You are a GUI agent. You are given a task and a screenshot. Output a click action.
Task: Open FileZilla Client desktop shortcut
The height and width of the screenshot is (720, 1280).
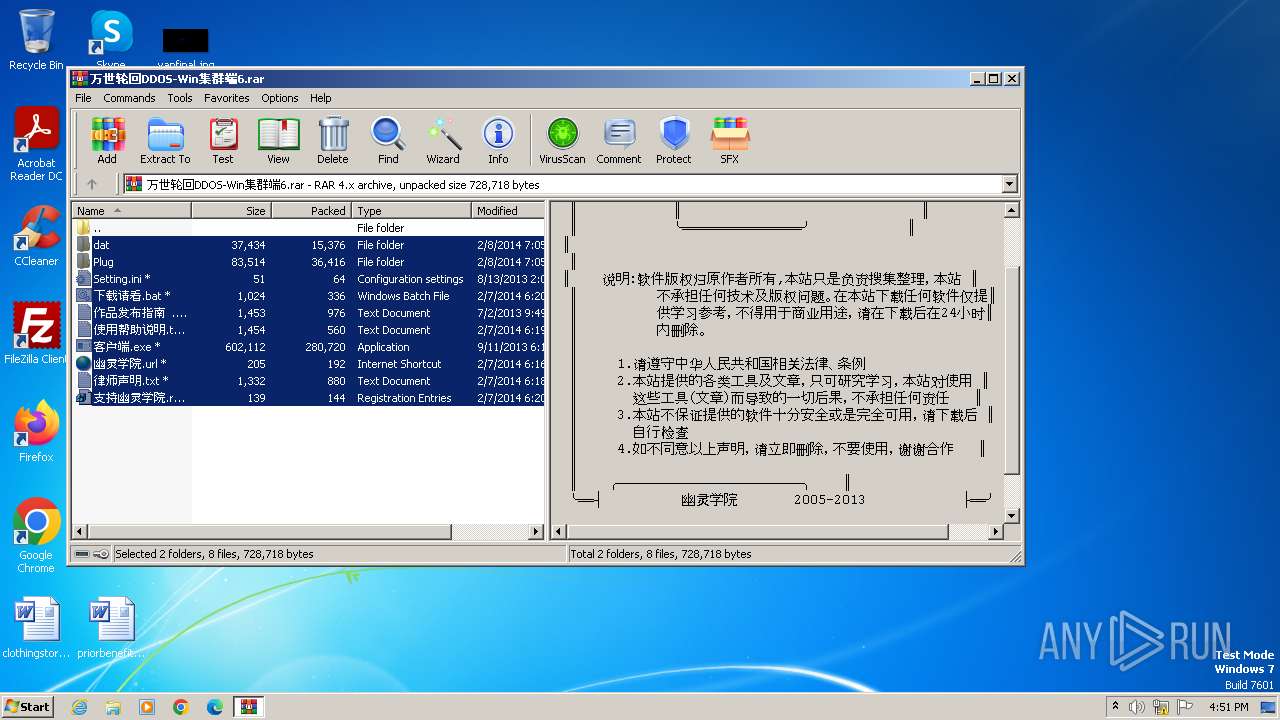[x=36, y=333]
